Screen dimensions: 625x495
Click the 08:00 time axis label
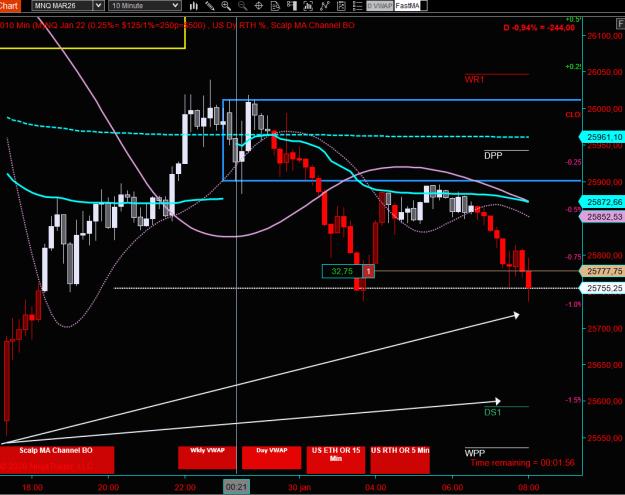[x=529, y=487]
